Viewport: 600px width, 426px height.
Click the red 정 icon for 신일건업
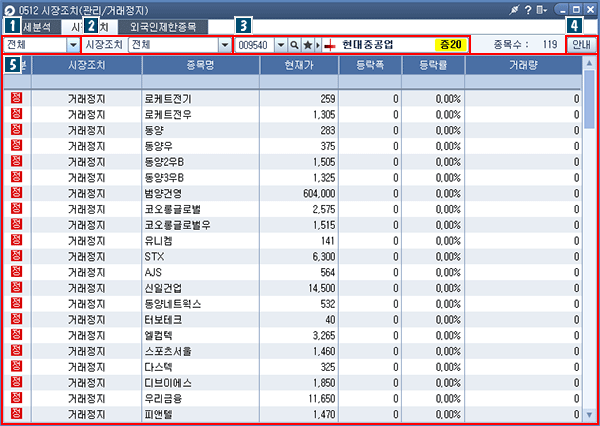[x=16, y=287]
